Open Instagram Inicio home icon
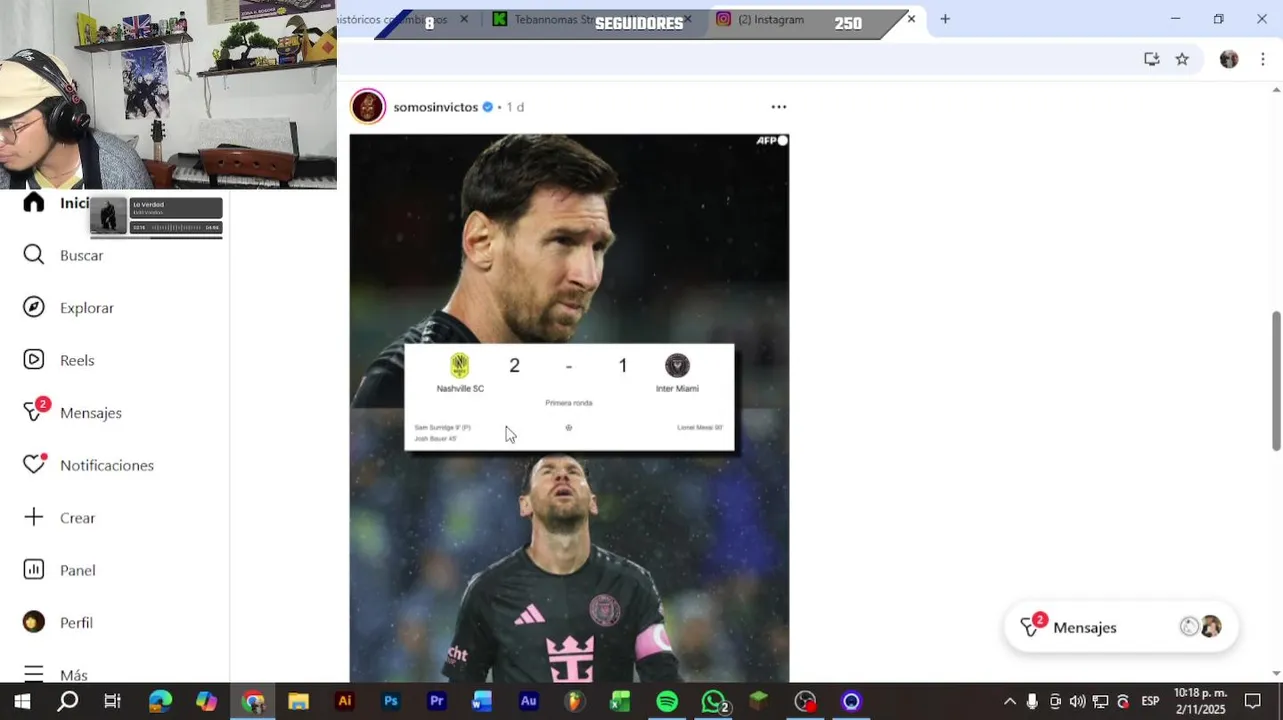The image size is (1283, 720). [34, 202]
